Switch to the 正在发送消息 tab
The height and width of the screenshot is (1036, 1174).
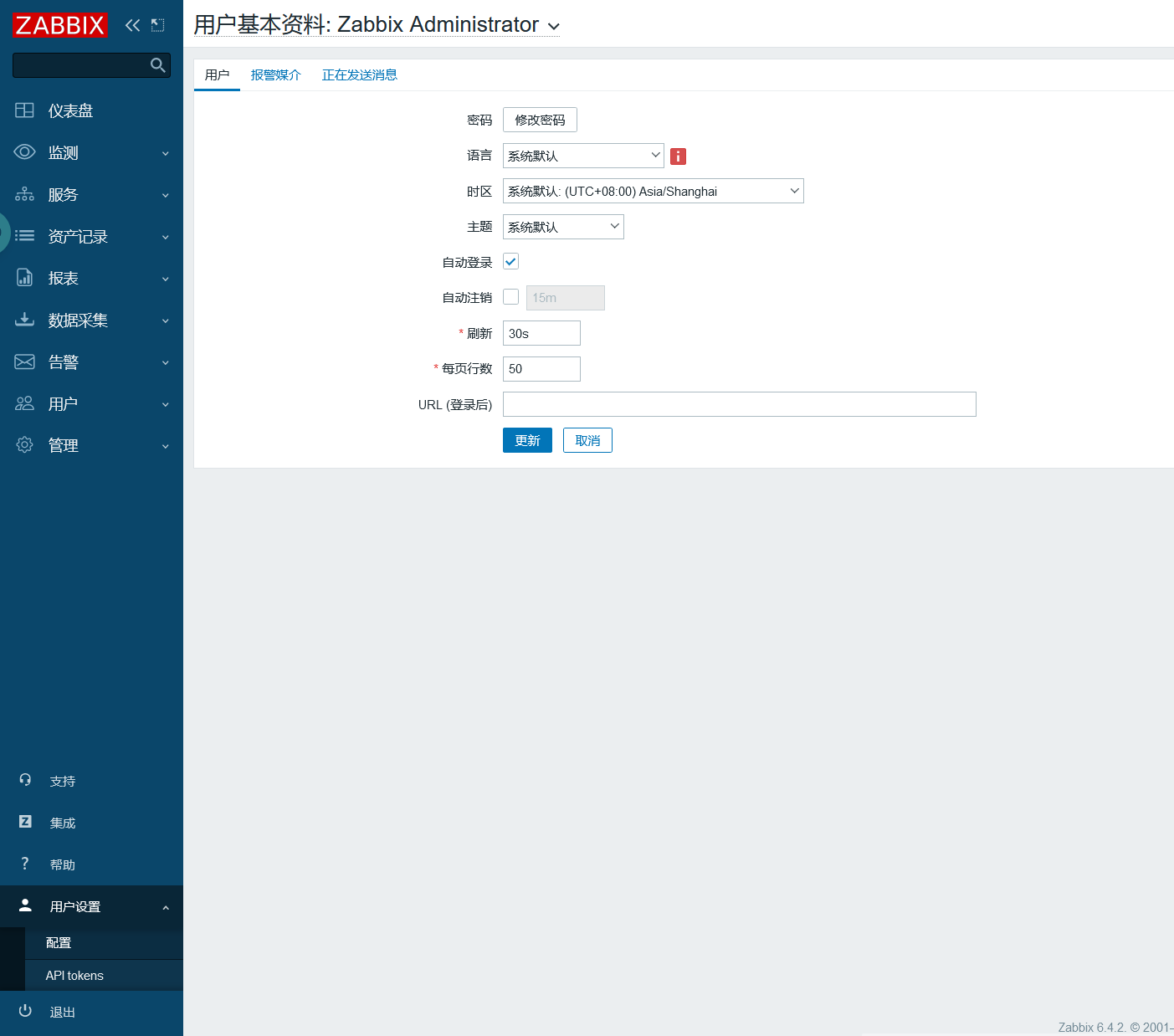pyautogui.click(x=359, y=75)
